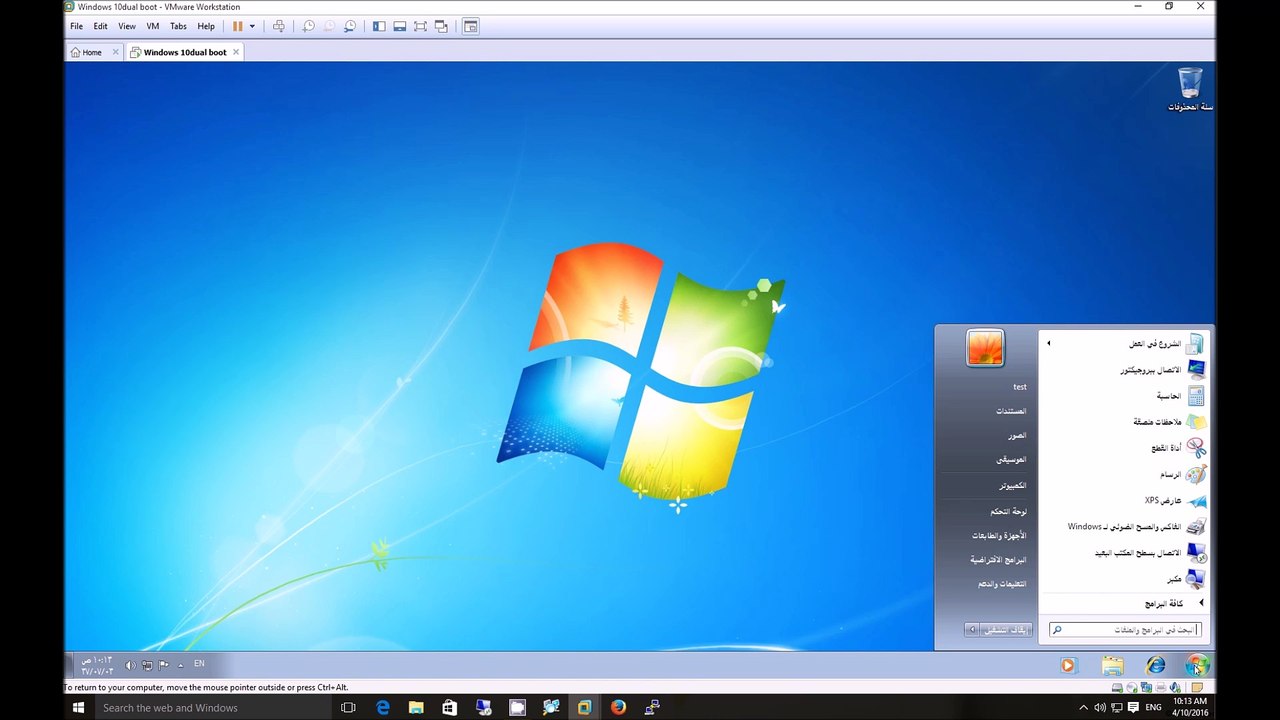Expand the shutdown options arrow in Start menu
This screenshot has width=1280, height=720.
click(x=971, y=630)
